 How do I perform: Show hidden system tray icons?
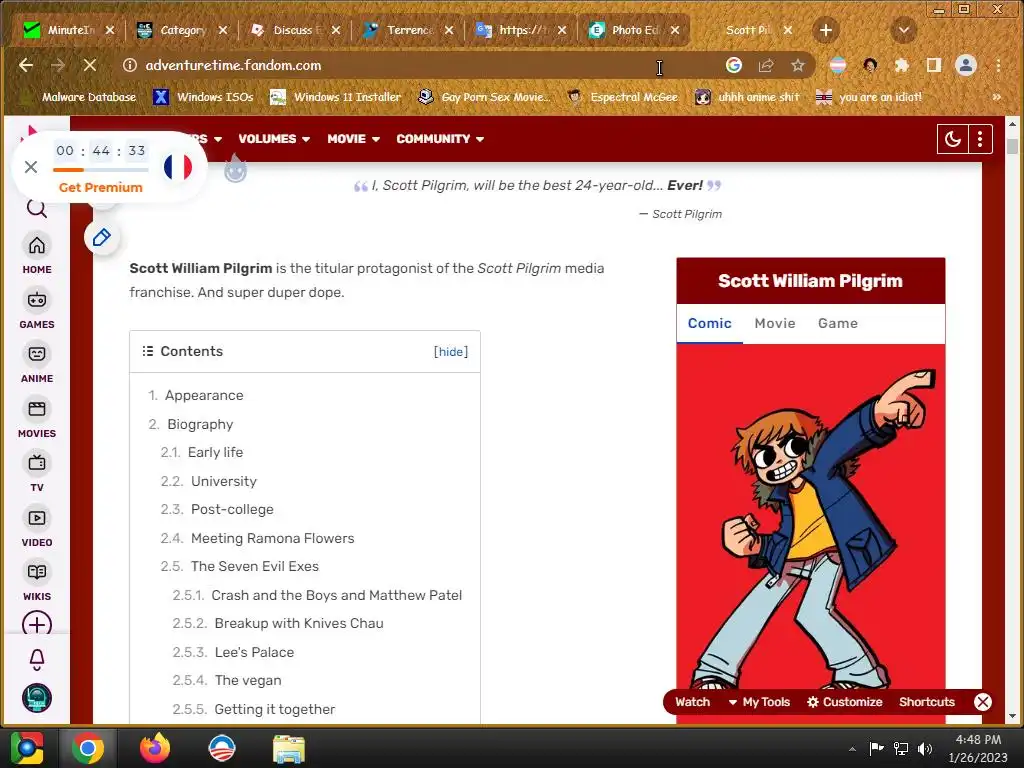(x=852, y=748)
